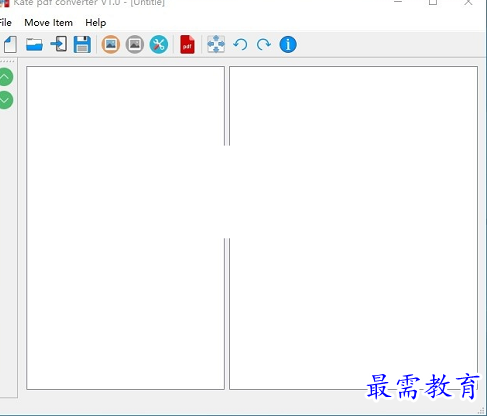This screenshot has width=488, height=418.
Task: Close the Kate pdf converter window
Action: (x=468, y=2)
